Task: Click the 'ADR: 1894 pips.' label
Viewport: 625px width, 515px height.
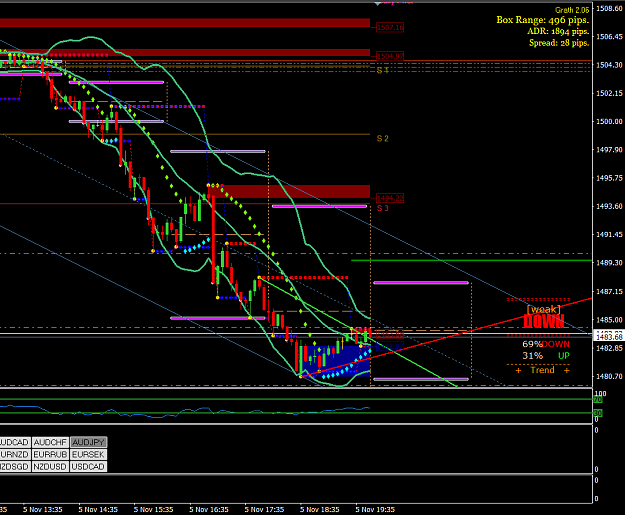Action: [558, 31]
